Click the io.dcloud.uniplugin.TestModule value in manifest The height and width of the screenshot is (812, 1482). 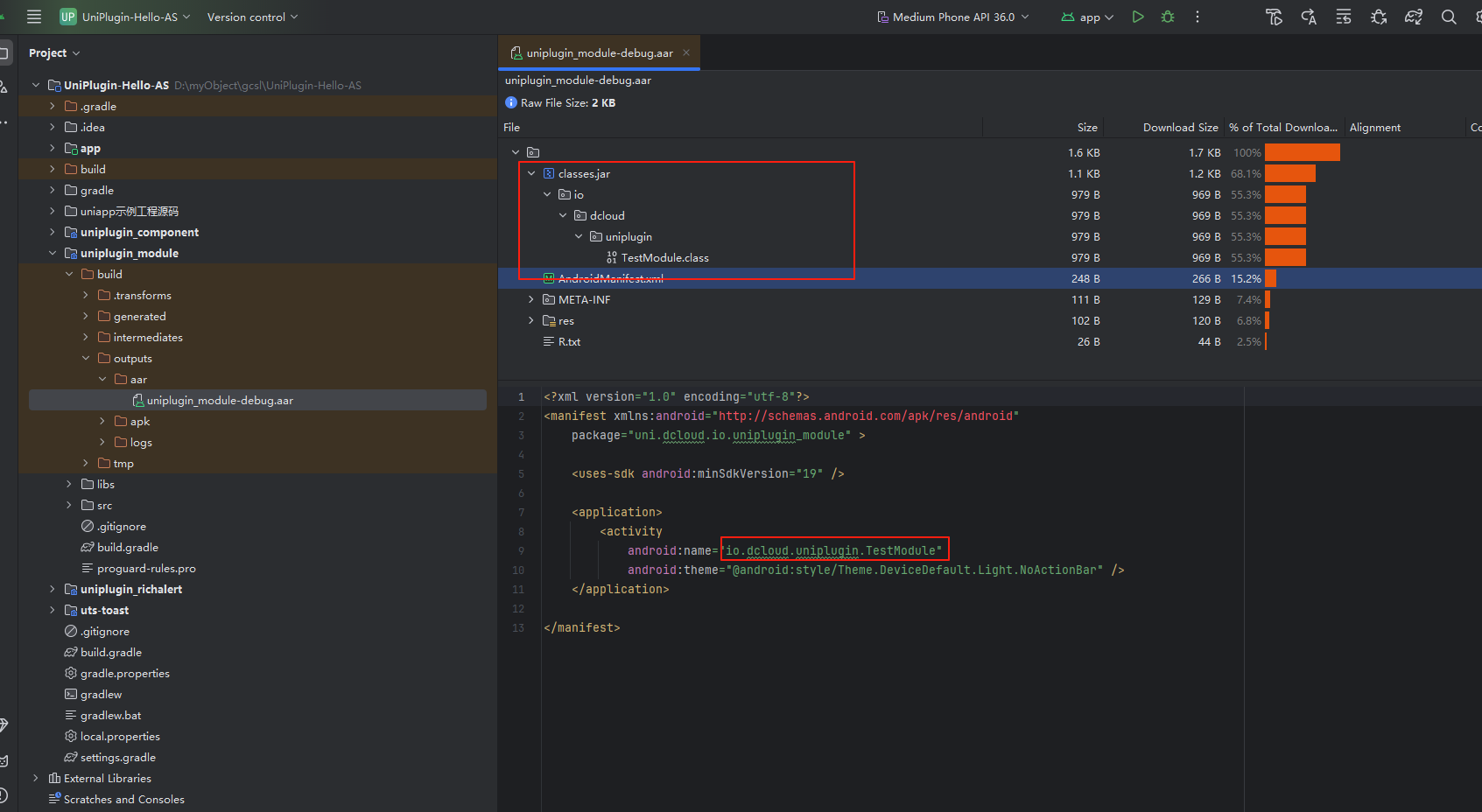[x=833, y=550]
